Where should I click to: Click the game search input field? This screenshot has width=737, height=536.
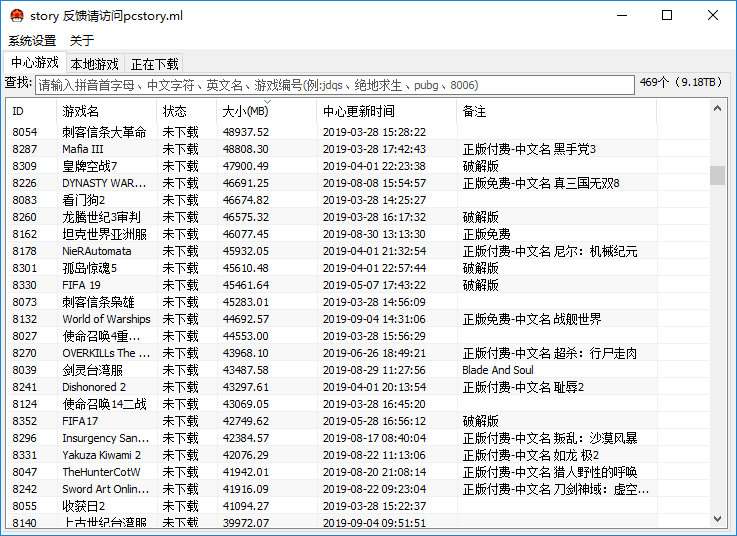pyautogui.click(x=334, y=85)
